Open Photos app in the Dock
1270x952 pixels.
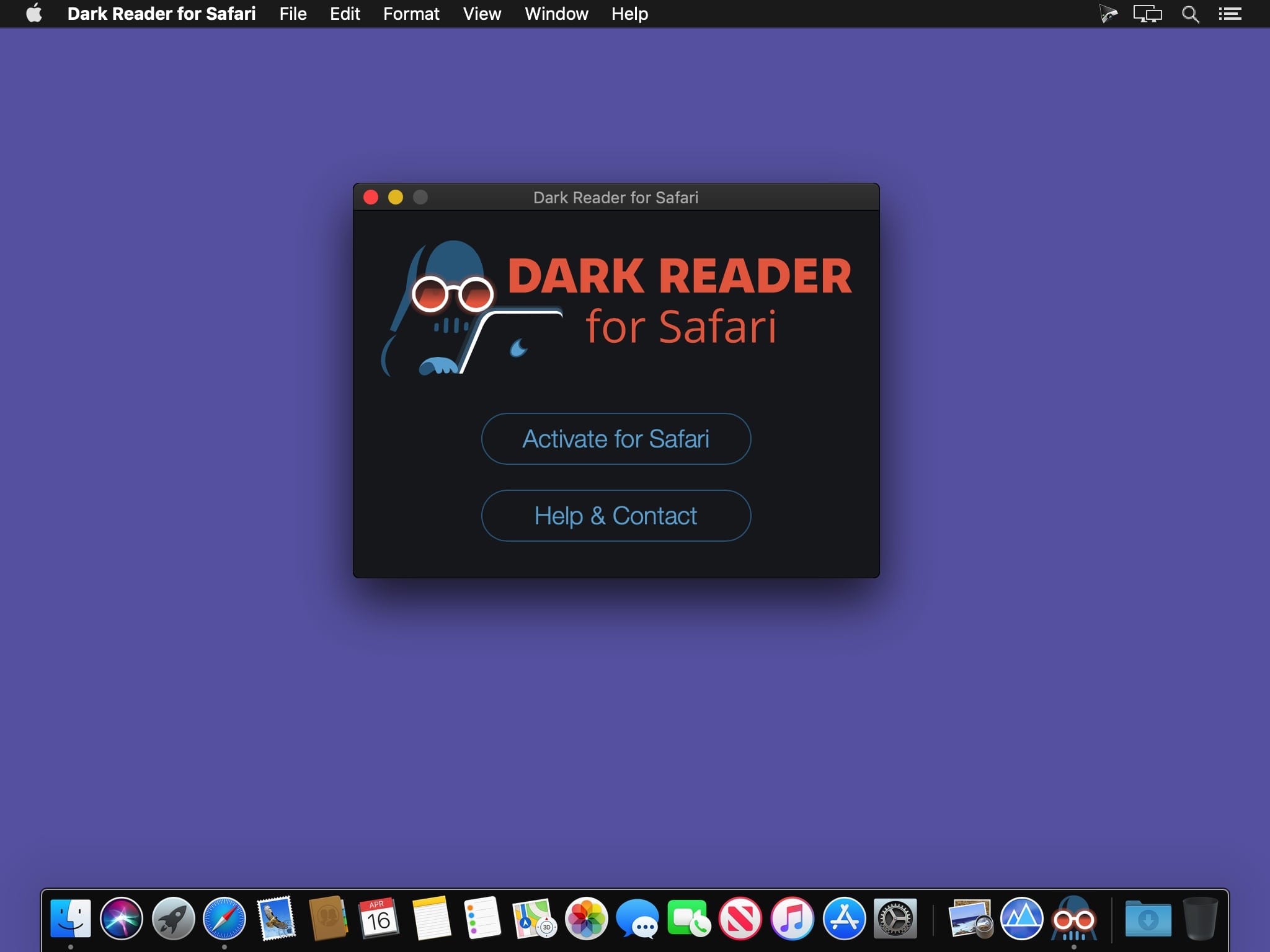click(x=586, y=918)
